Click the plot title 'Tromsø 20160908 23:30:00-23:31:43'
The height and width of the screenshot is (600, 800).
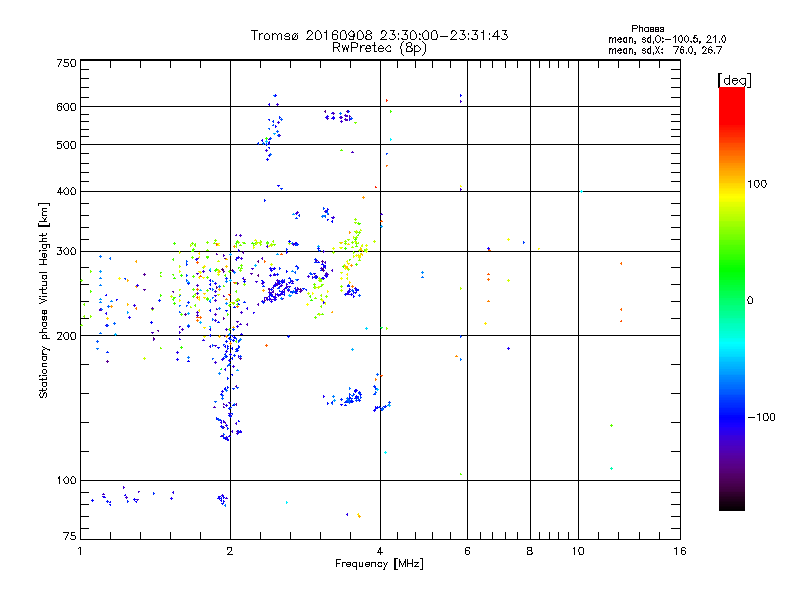379,35
